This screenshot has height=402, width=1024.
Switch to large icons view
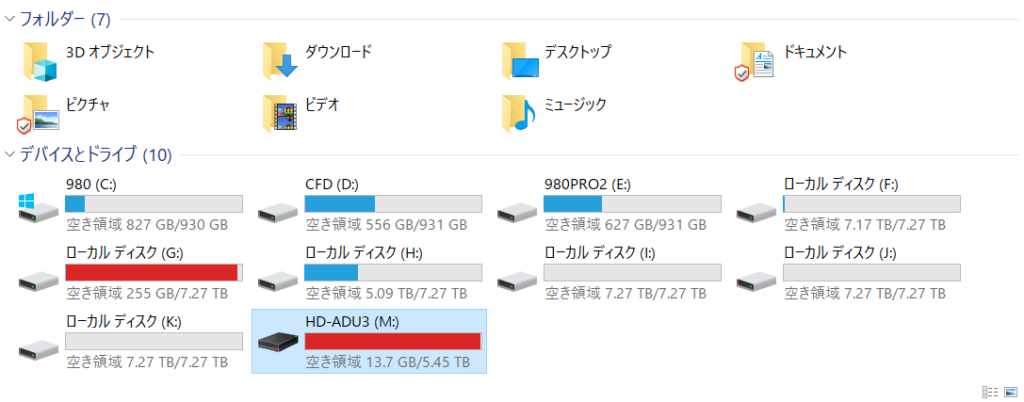coord(1010,392)
